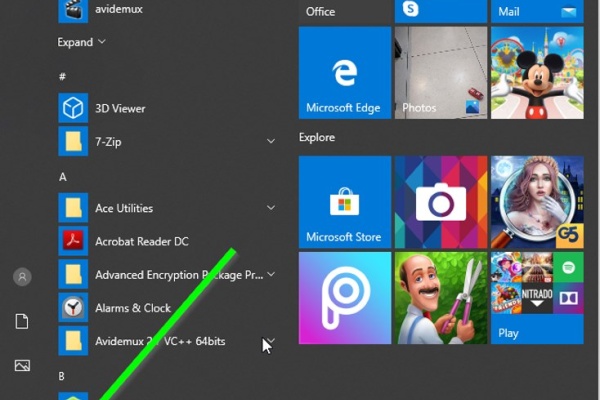Expand the Ace Utilities folder chevron

pyautogui.click(x=271, y=208)
